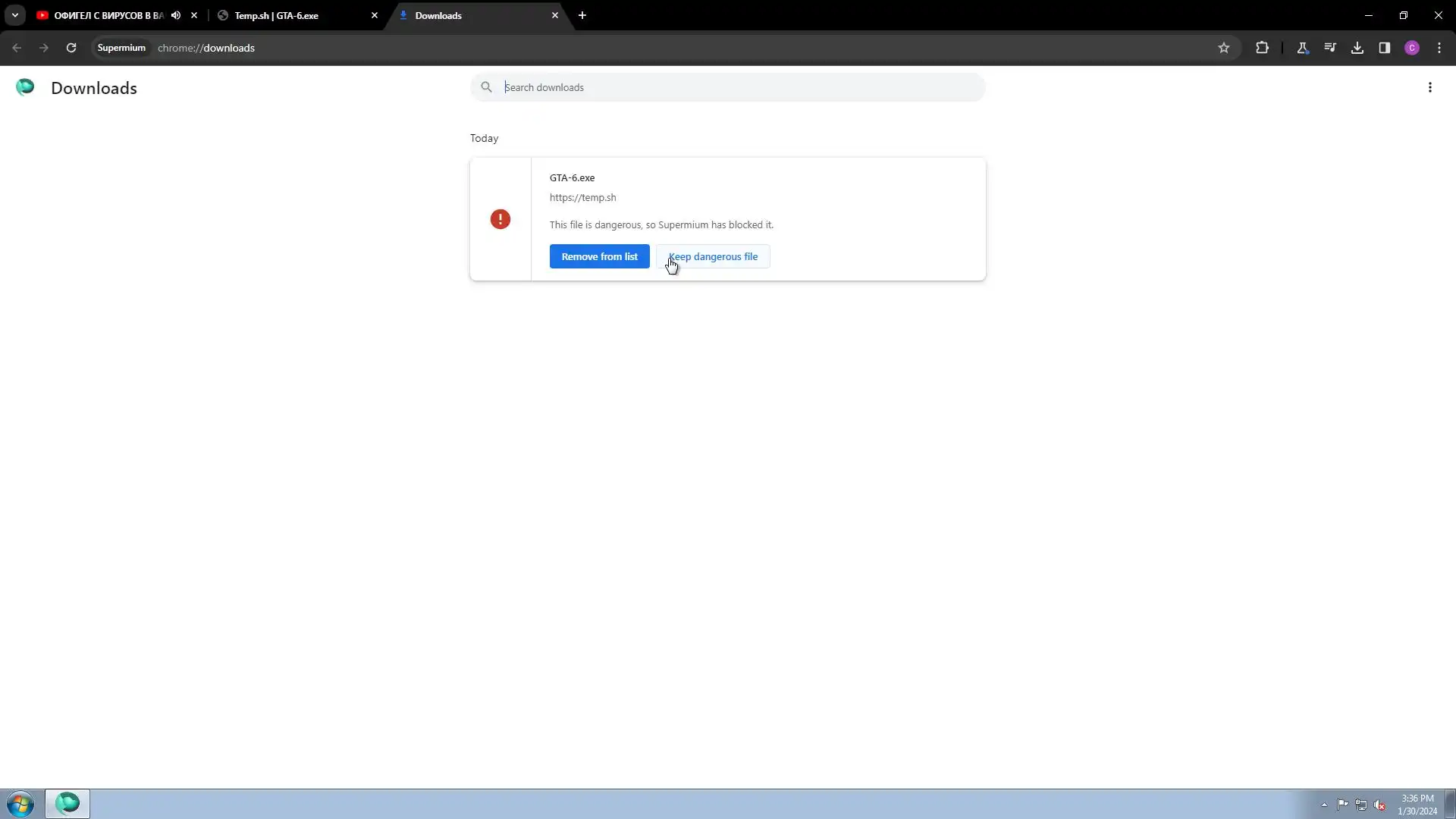Open the browser three-dot main menu
Image resolution: width=1456 pixels, height=819 pixels.
pyautogui.click(x=1439, y=48)
